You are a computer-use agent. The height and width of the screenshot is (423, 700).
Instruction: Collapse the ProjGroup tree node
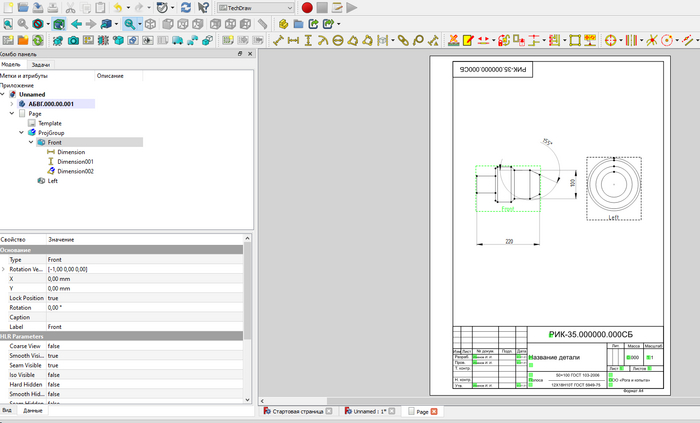21,132
